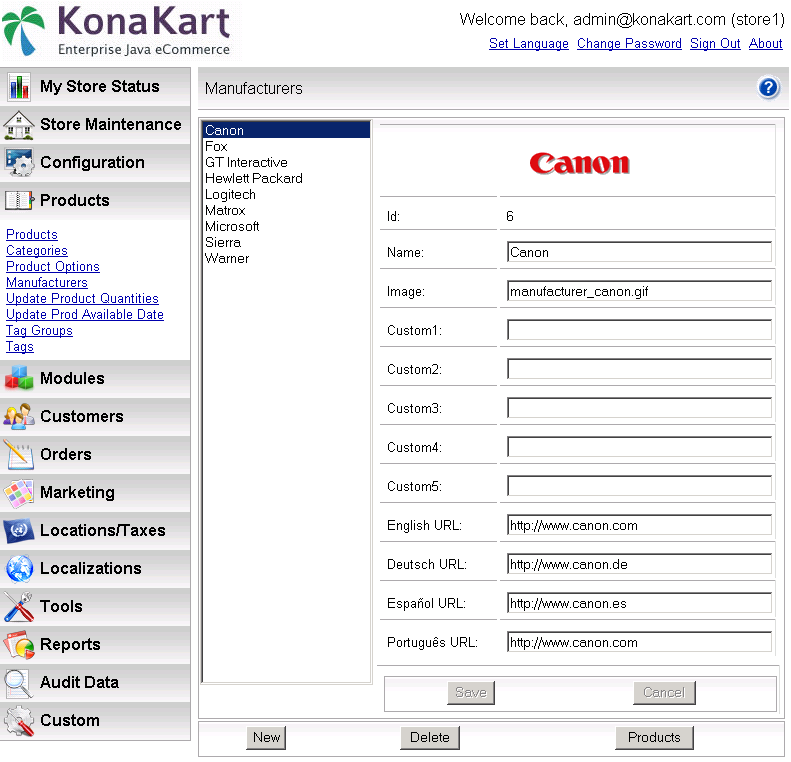Click the Locations/Taxes flag icon
791x762 pixels.
19,531
